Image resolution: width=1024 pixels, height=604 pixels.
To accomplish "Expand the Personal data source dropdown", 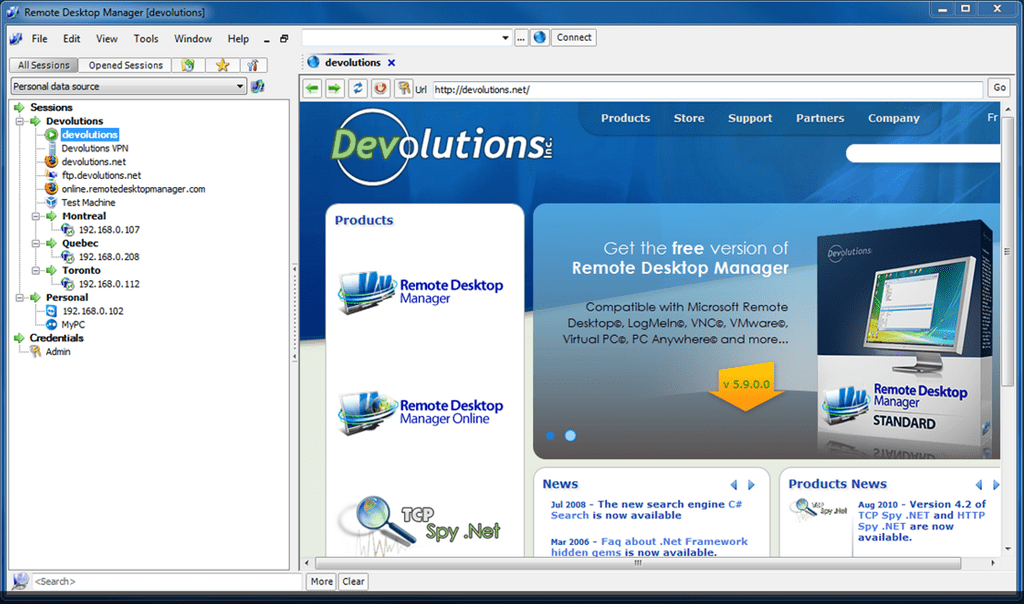I will point(240,85).
